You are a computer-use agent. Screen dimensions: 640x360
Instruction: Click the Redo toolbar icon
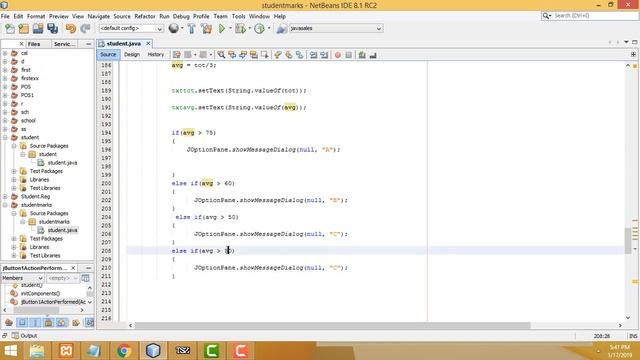click(85, 29)
